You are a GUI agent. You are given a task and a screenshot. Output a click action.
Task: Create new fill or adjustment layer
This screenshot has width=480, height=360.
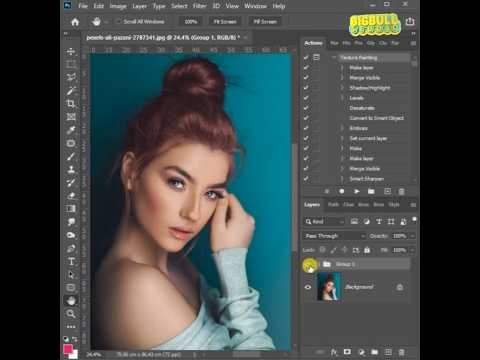pyautogui.click(x=361, y=352)
